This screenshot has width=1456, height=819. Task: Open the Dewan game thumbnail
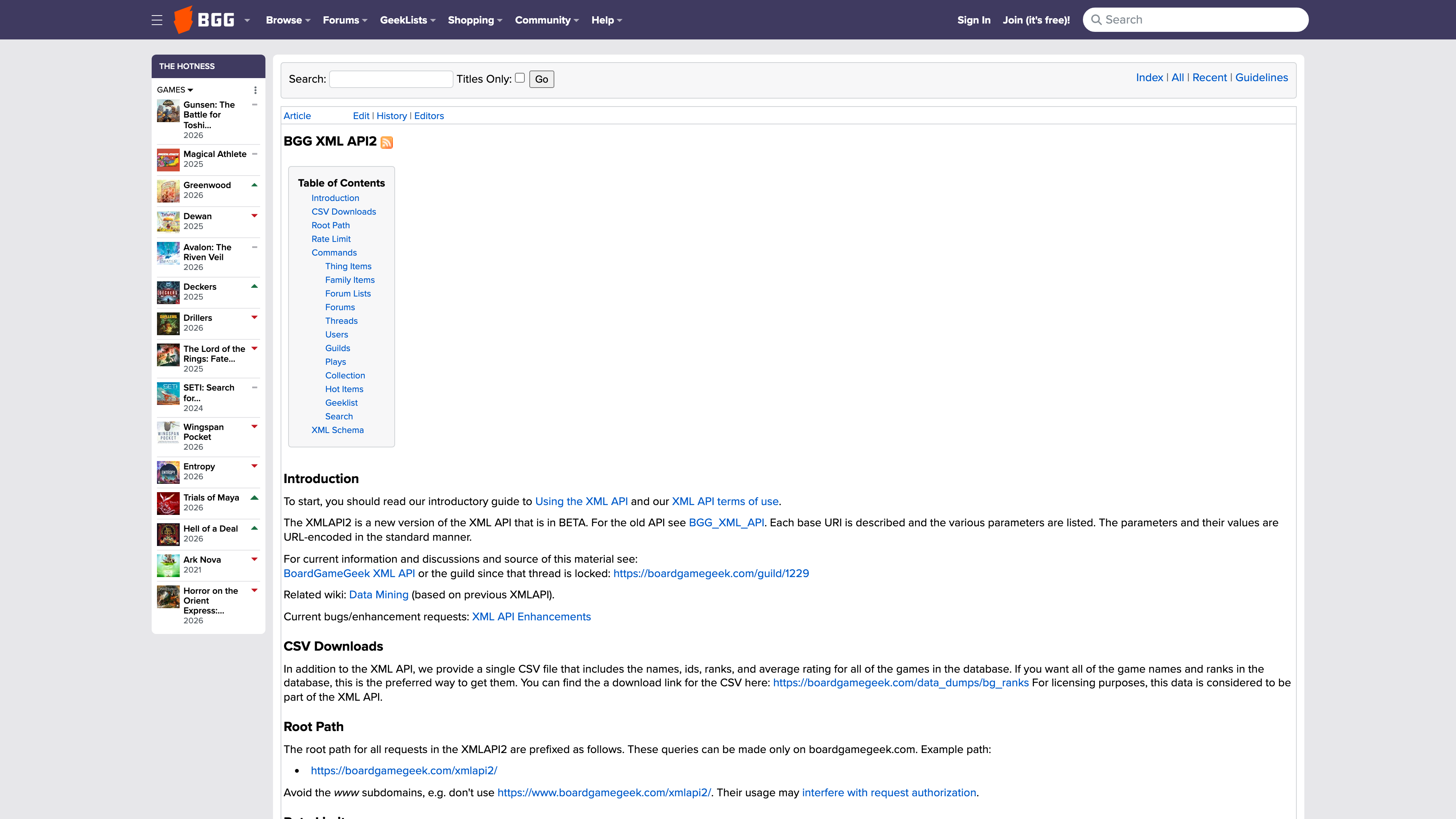168,222
